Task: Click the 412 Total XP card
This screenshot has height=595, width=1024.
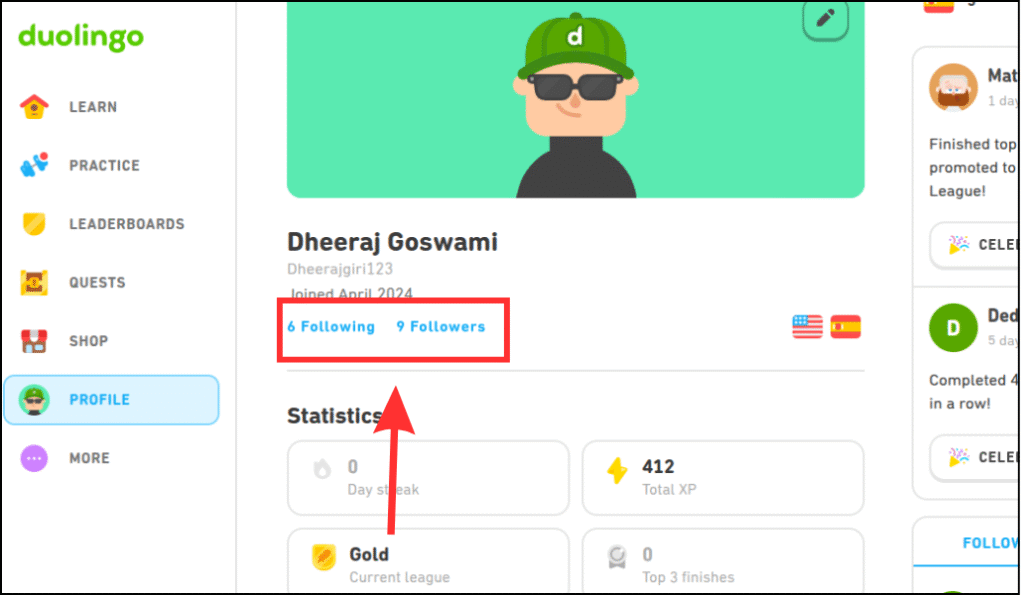Action: pos(722,477)
